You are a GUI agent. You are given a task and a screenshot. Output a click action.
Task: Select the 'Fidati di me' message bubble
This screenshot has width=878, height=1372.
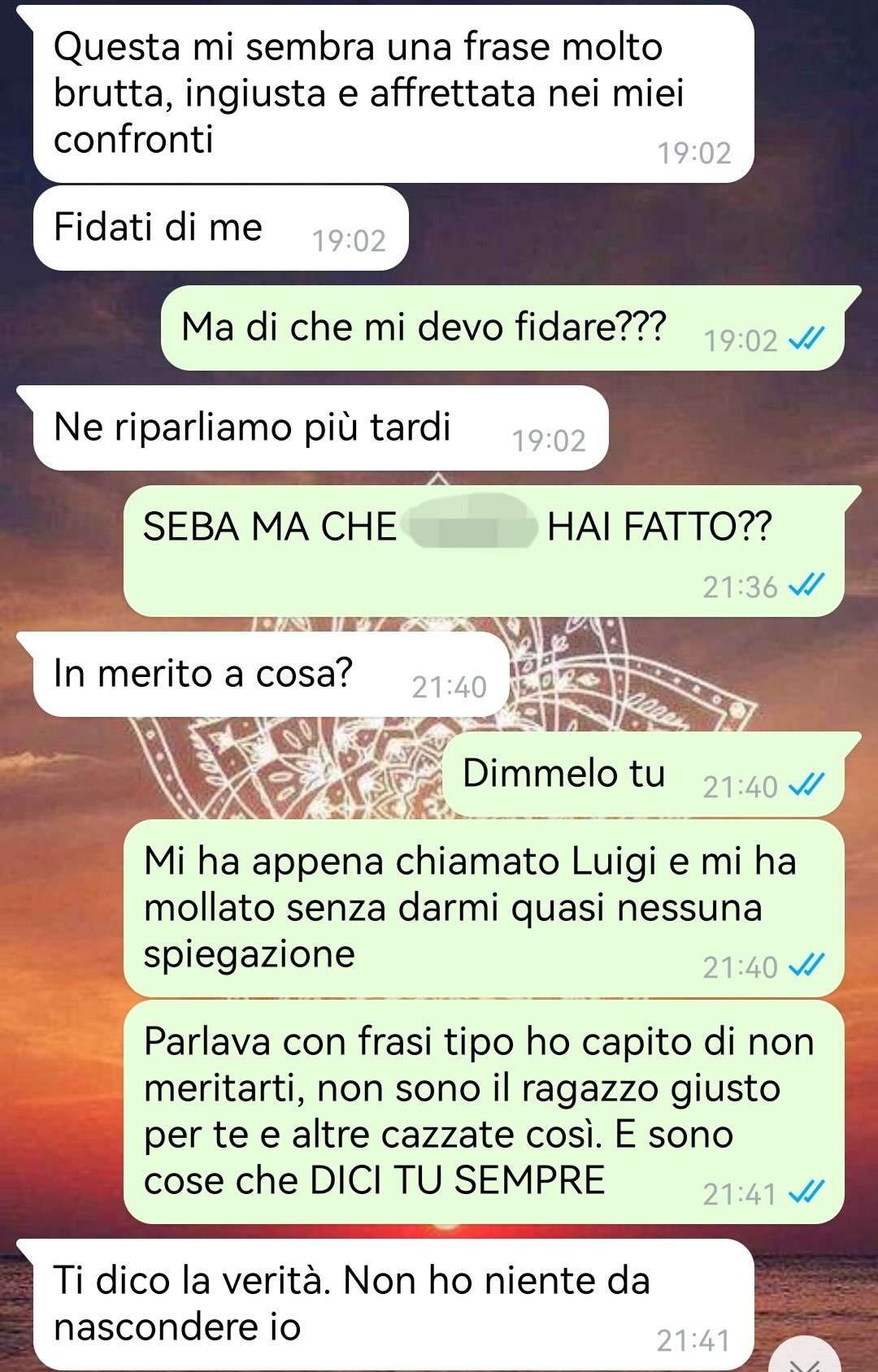[x=220, y=228]
